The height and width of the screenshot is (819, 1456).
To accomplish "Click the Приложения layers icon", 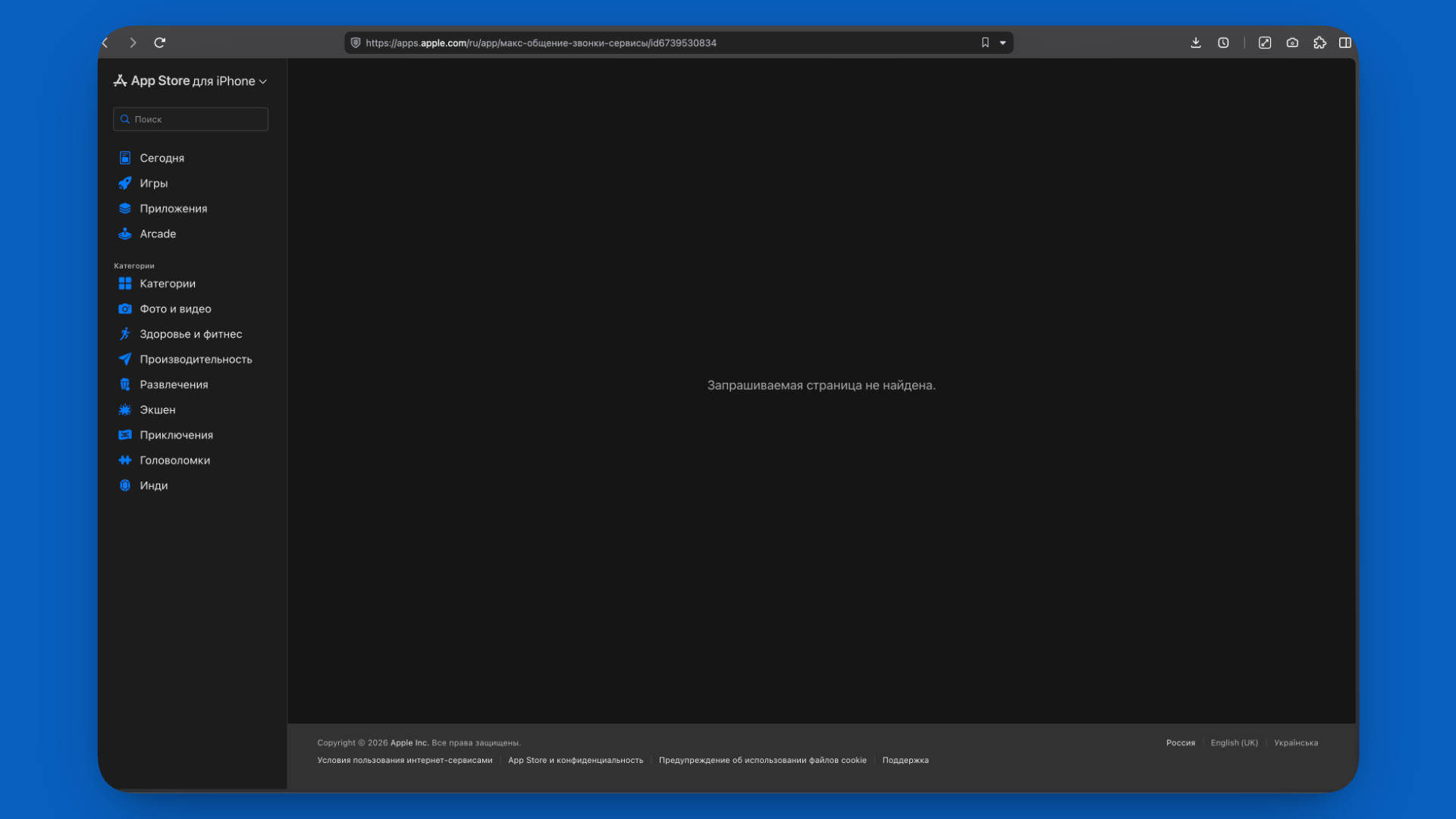I will coord(125,209).
